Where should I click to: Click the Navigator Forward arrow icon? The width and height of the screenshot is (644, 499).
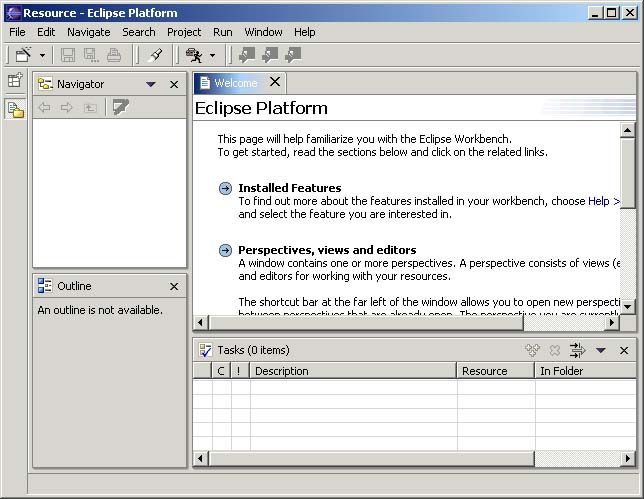pos(66,108)
